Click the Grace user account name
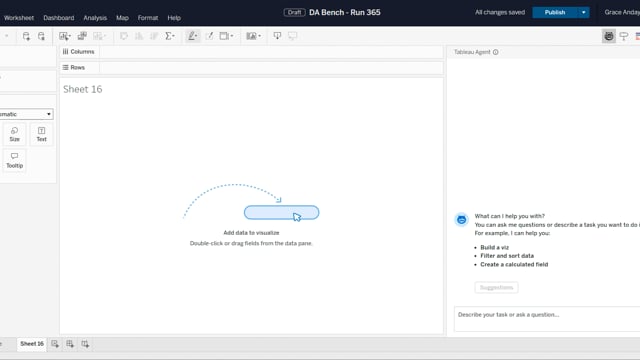Viewport: 640px width, 360px height. 622,13
